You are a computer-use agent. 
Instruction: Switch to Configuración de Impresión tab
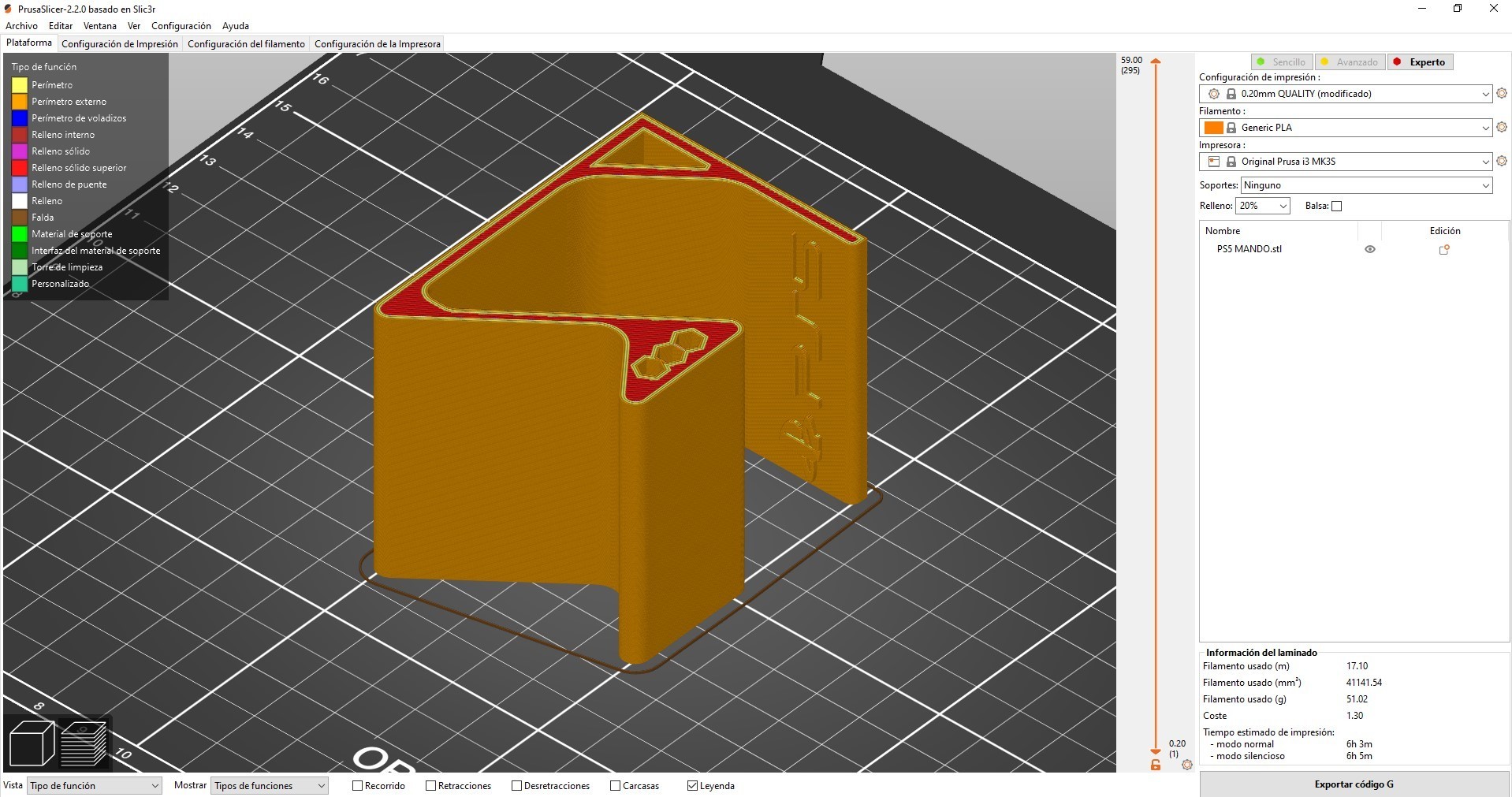click(x=120, y=44)
